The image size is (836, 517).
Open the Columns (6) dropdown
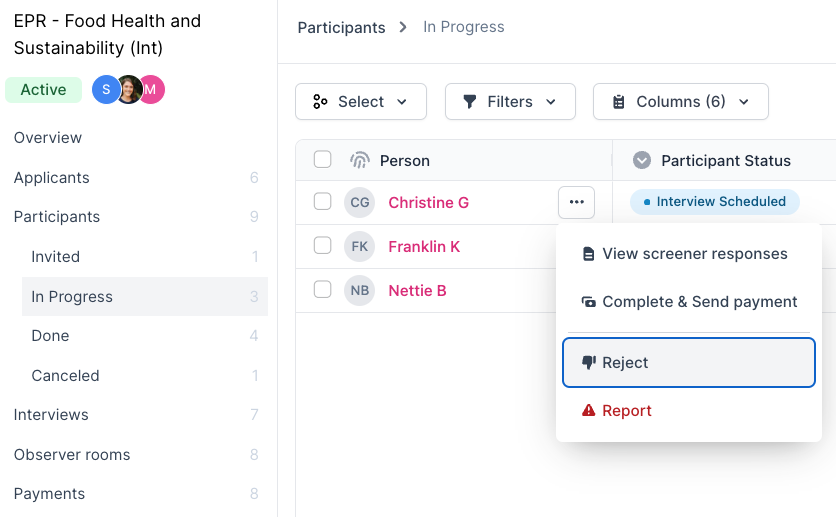tap(680, 101)
